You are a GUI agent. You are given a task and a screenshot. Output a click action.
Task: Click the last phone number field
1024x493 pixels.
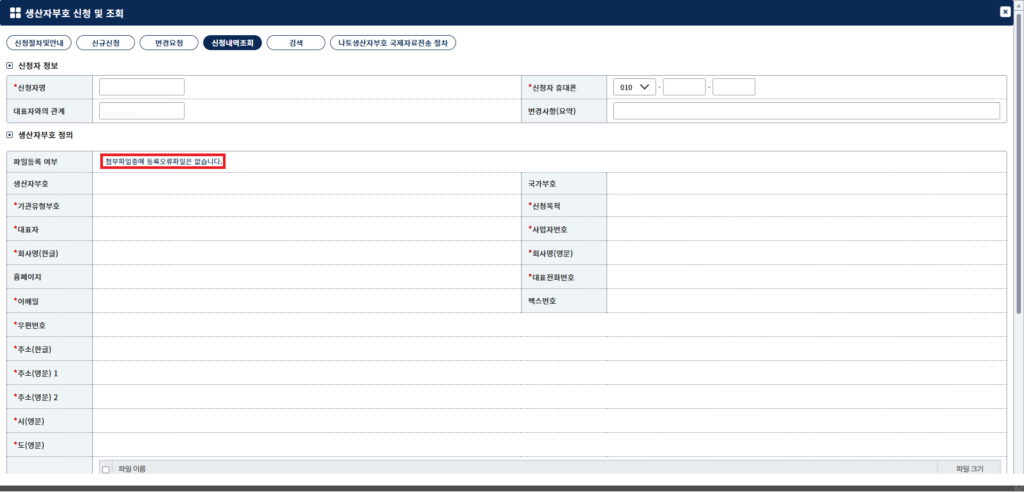click(x=734, y=87)
